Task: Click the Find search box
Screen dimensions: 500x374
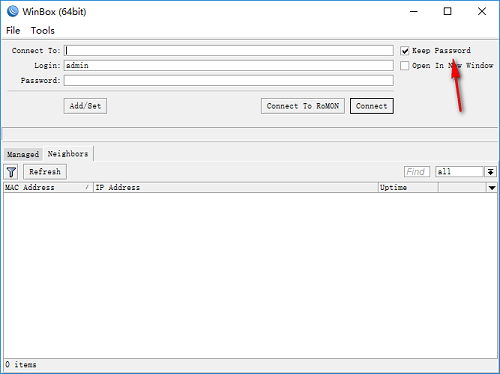Action: [x=417, y=172]
